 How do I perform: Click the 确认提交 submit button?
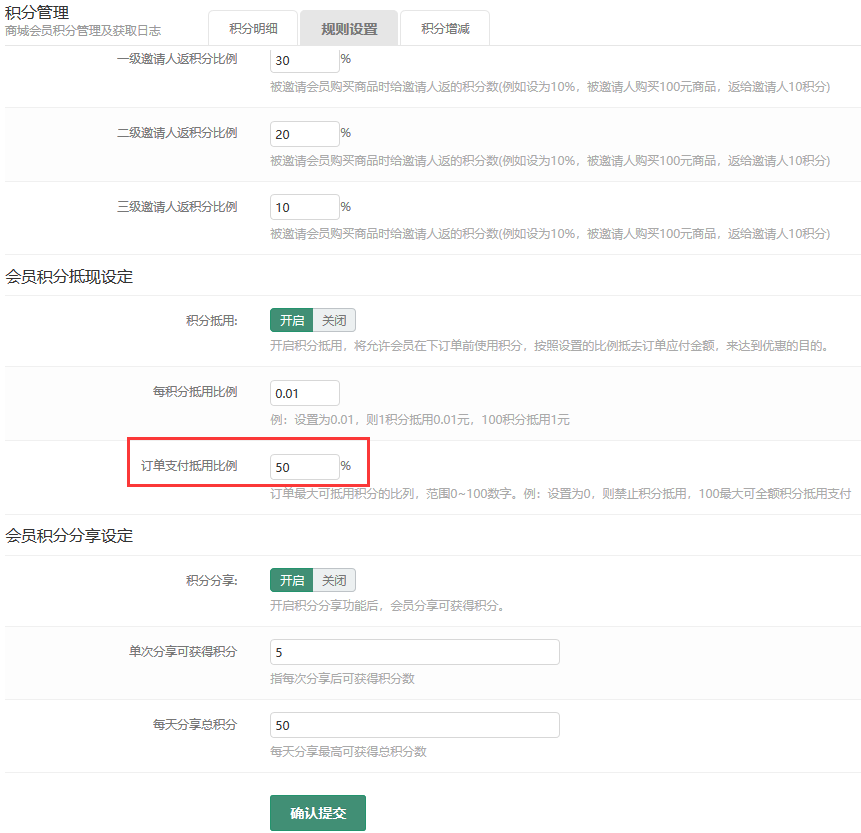317,813
